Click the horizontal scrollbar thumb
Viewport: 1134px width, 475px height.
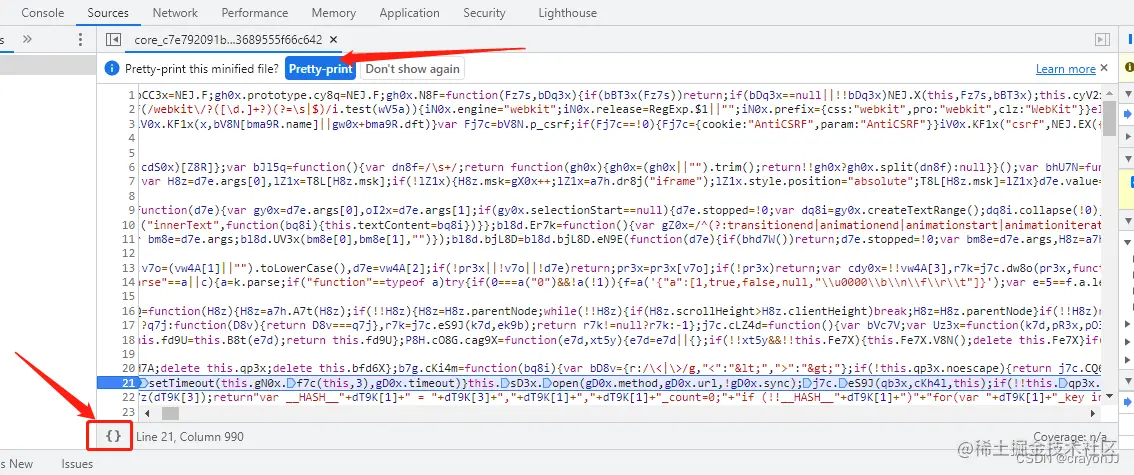coord(169,414)
